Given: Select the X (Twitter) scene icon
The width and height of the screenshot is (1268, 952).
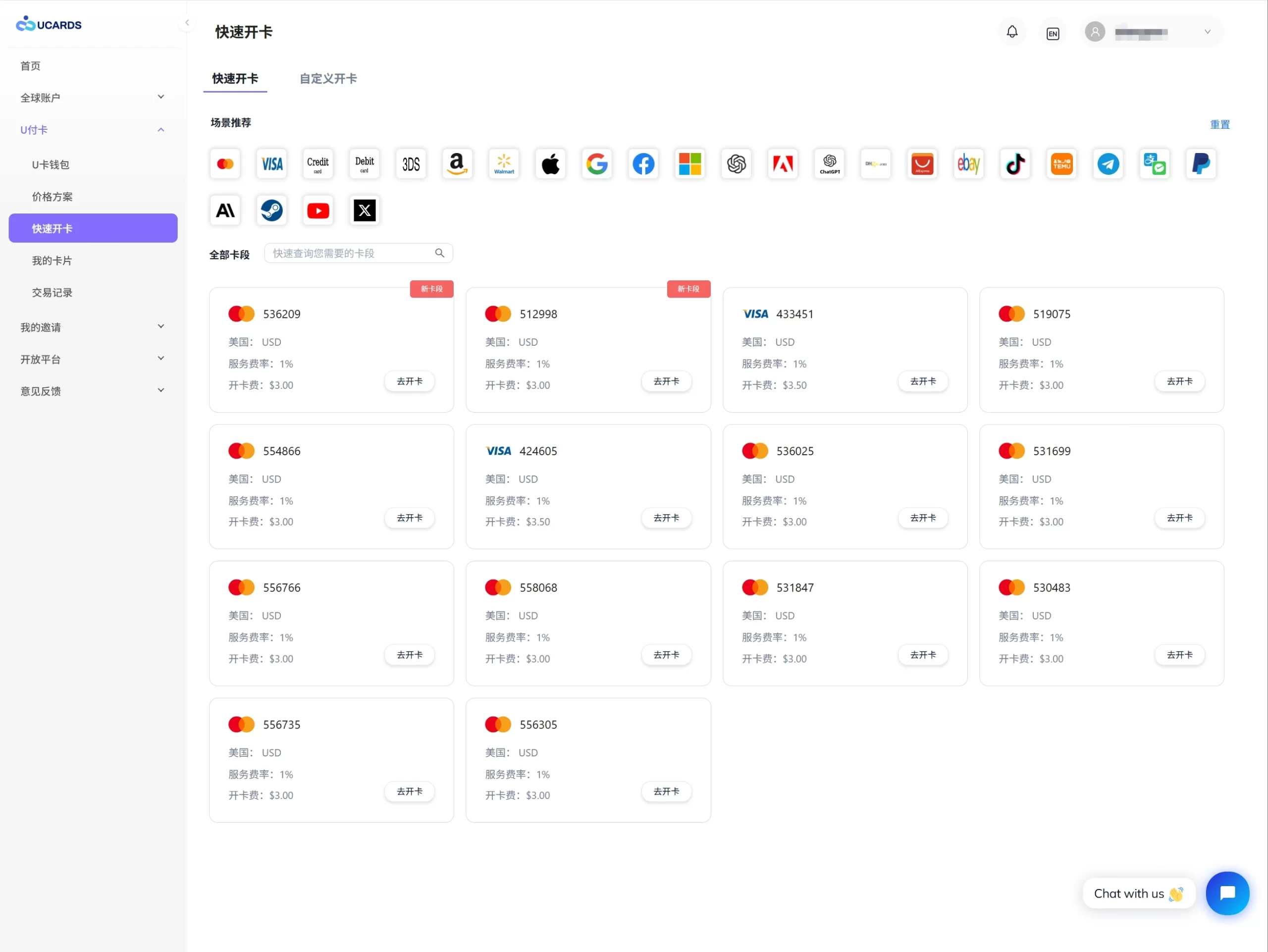Looking at the screenshot, I should [x=365, y=211].
